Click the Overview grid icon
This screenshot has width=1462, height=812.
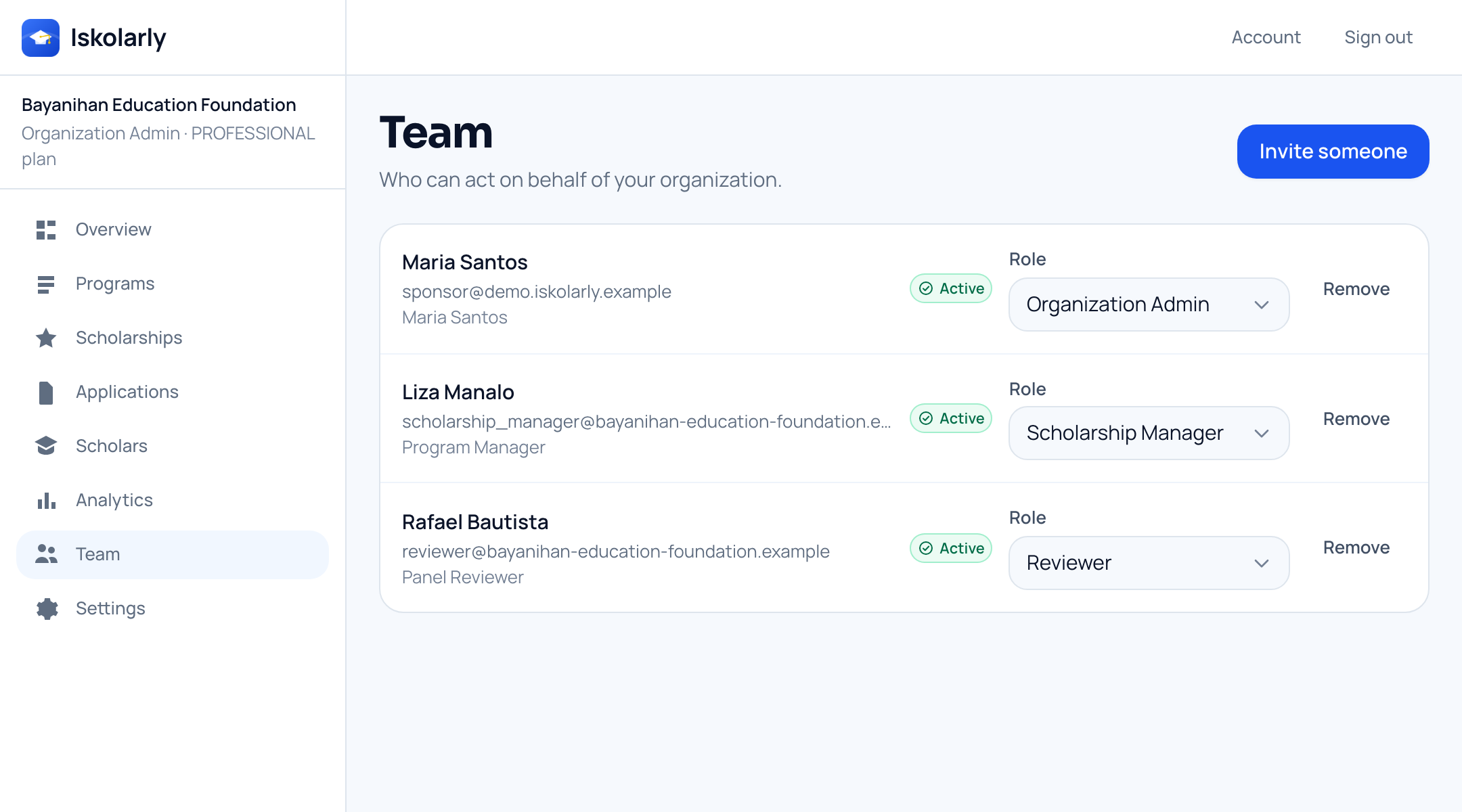(46, 230)
